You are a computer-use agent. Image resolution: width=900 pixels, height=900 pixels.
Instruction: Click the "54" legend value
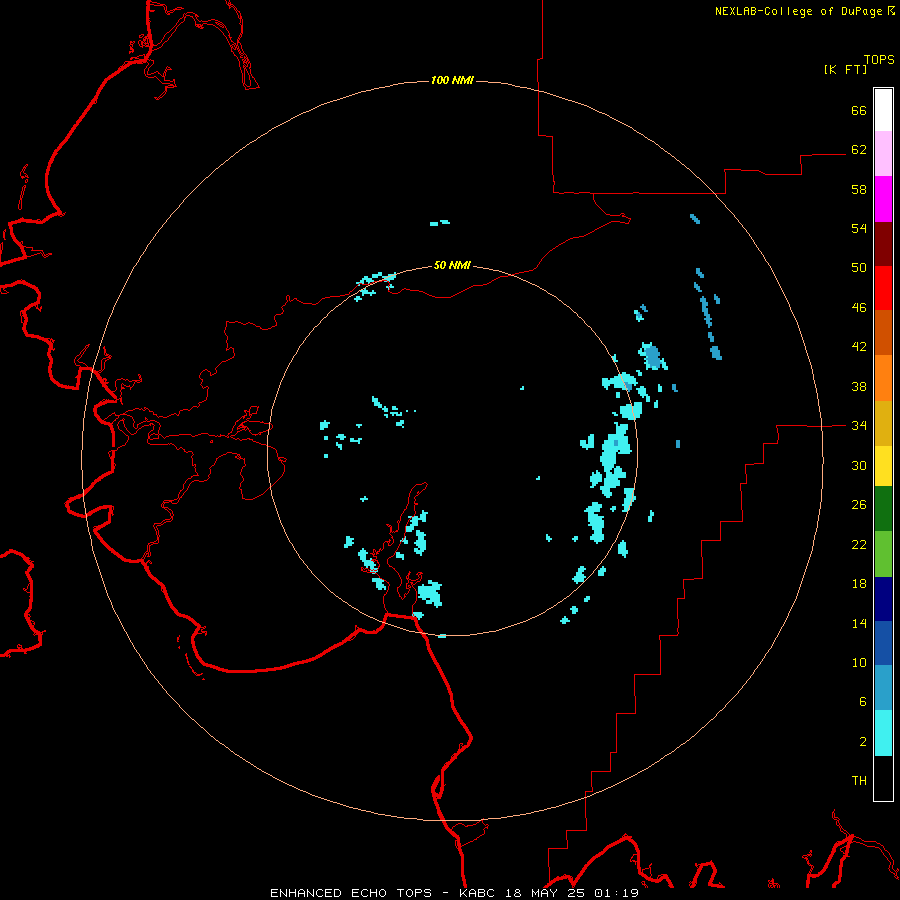tap(859, 228)
